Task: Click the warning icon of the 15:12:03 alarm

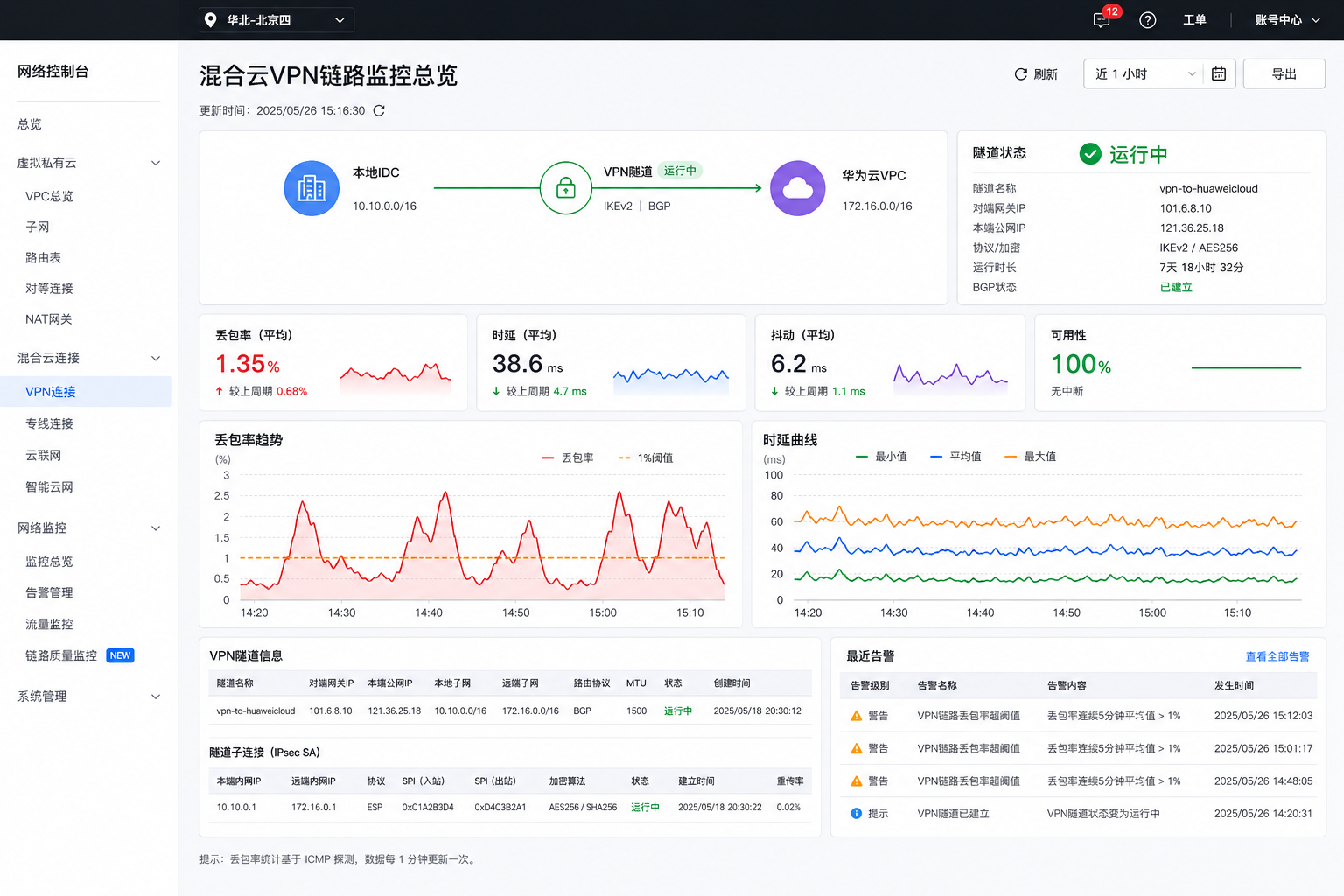Action: point(857,716)
